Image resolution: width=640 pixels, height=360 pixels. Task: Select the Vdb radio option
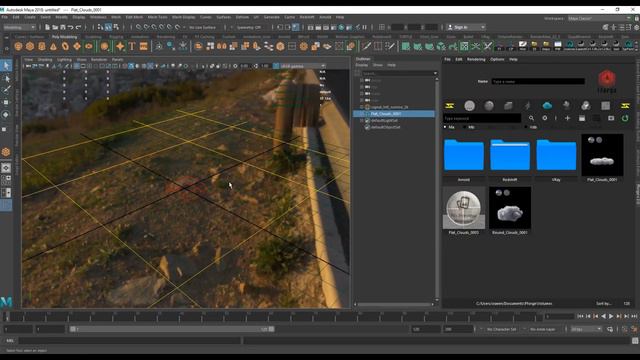(x=526, y=127)
